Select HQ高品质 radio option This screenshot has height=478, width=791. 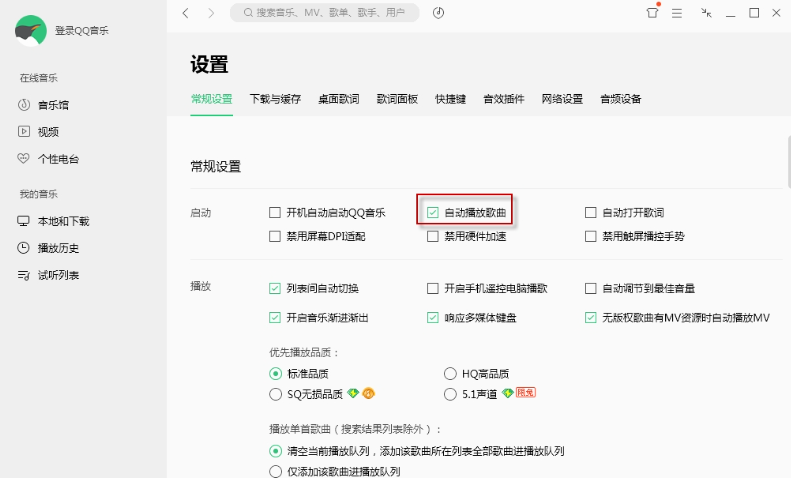point(450,374)
